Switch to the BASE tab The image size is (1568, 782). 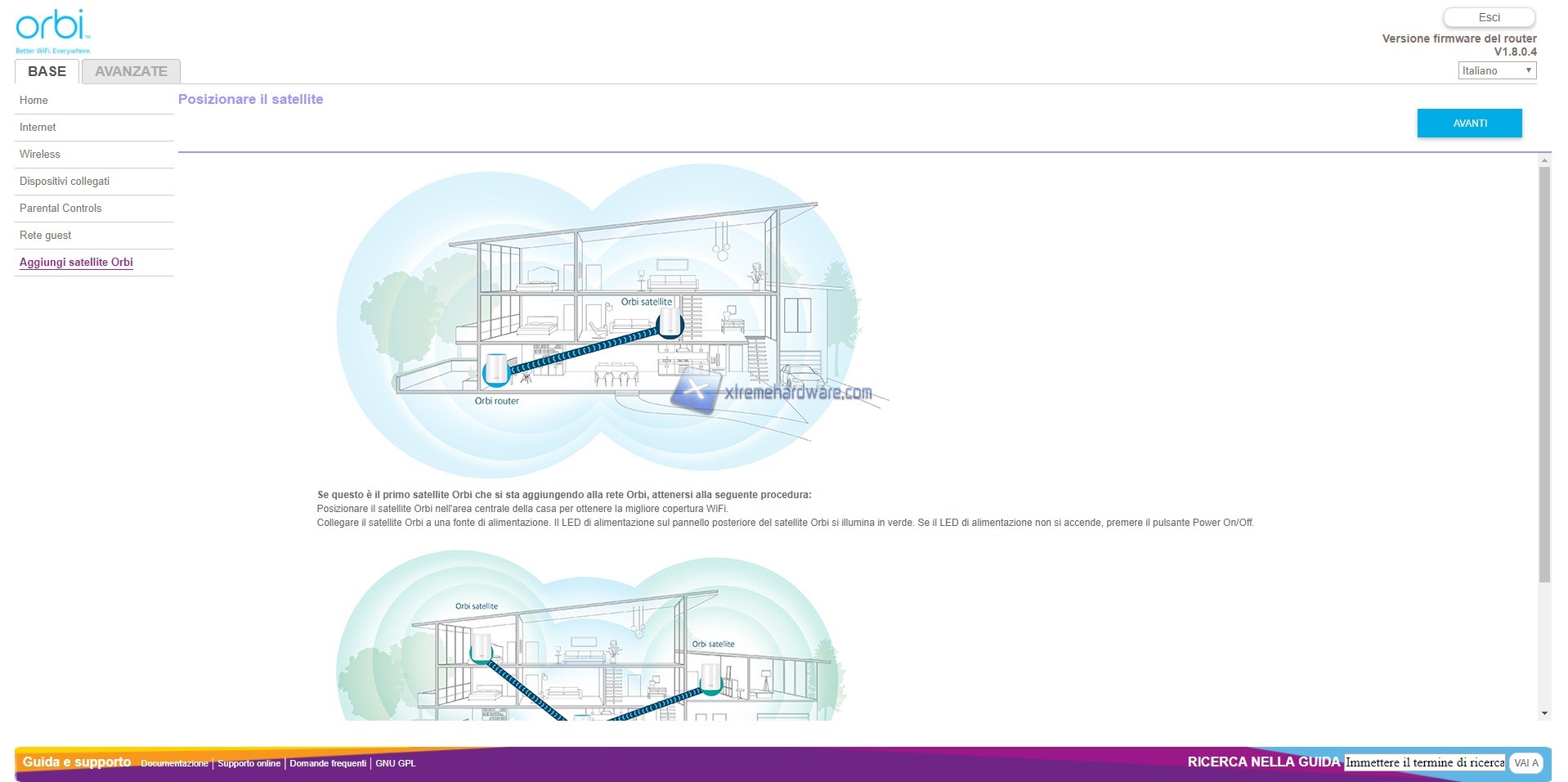[x=47, y=72]
